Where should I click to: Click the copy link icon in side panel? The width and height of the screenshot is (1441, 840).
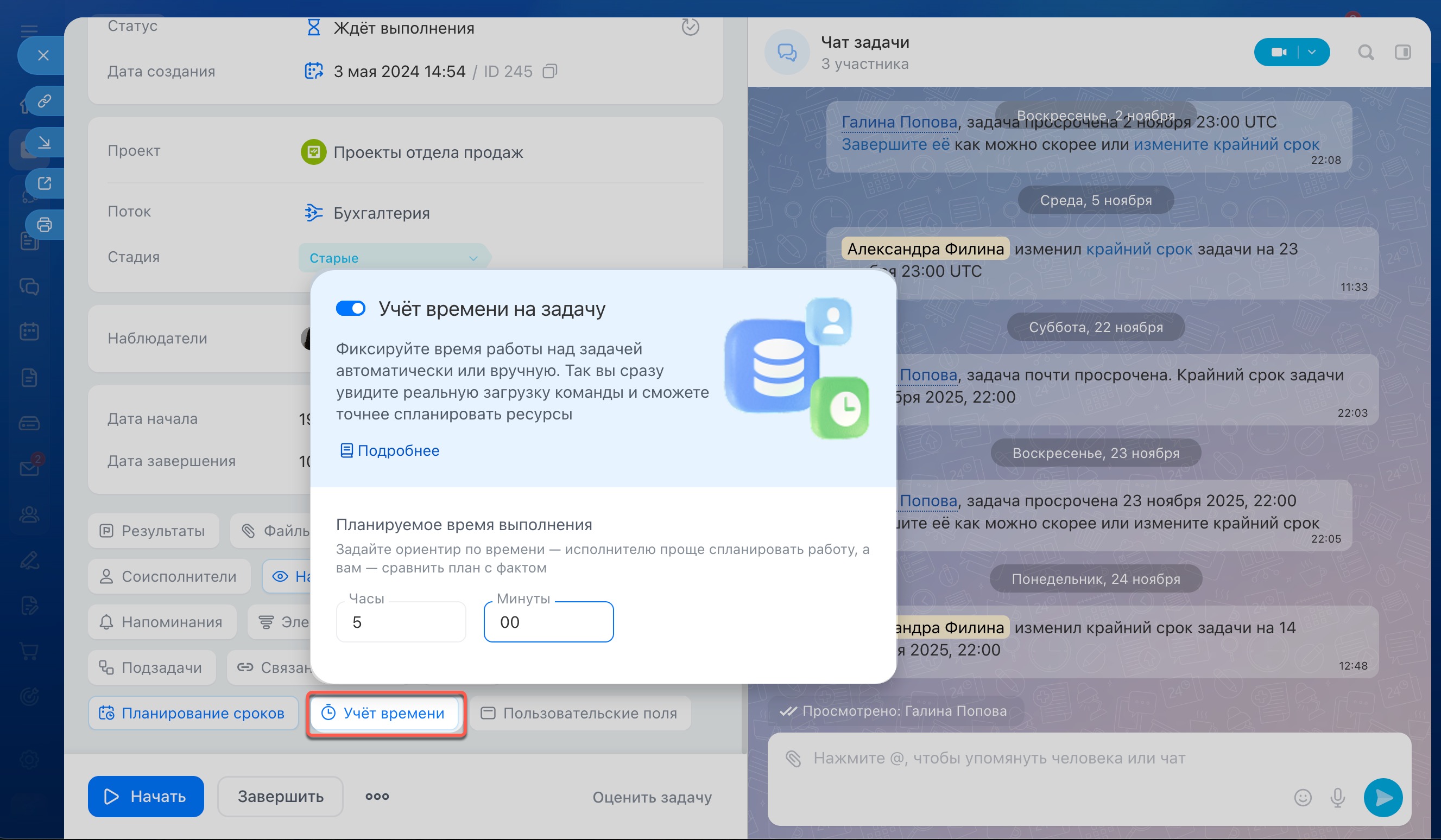pos(44,101)
